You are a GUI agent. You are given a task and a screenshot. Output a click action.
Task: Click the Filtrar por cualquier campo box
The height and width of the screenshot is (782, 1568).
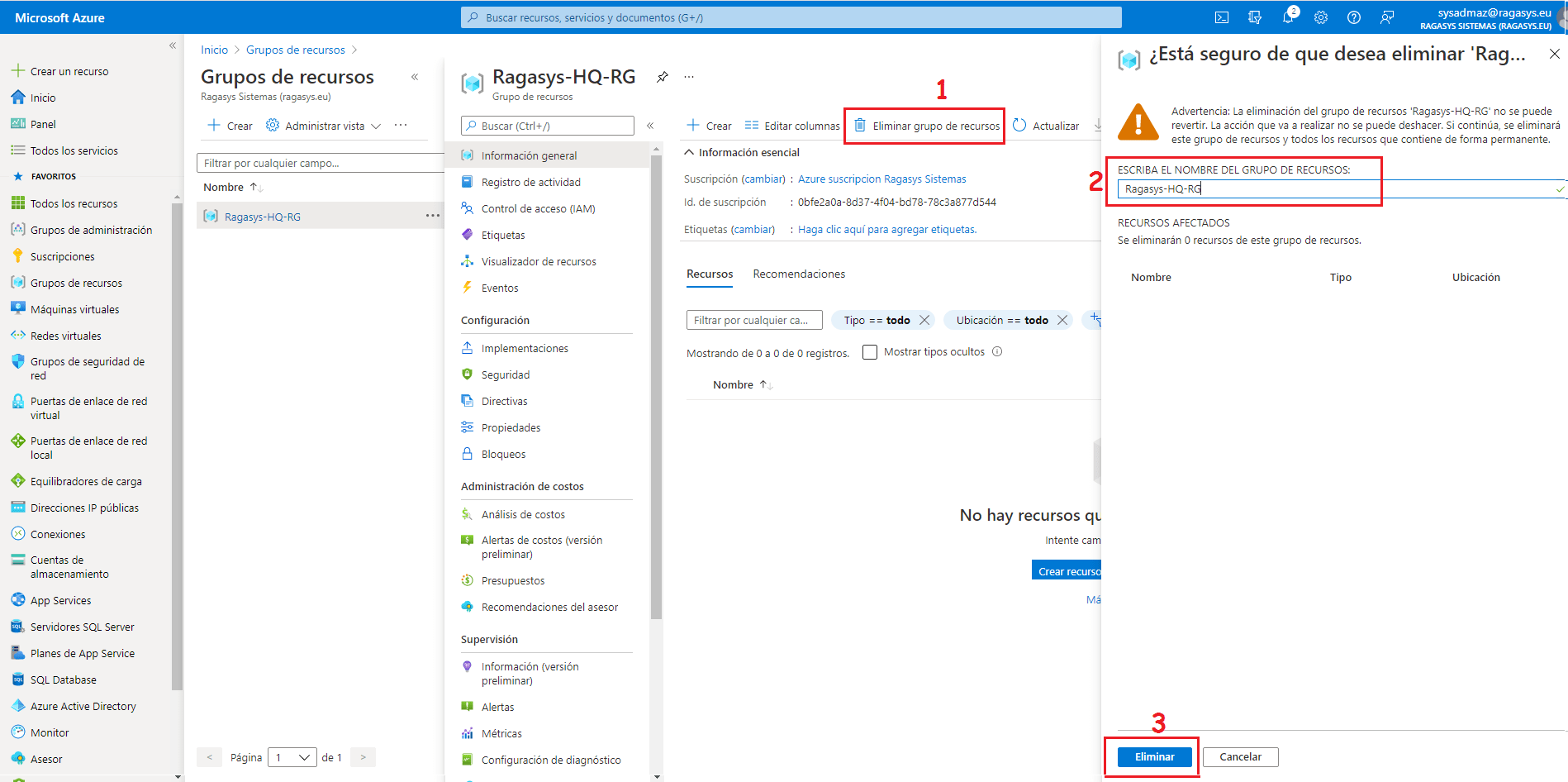(321, 164)
